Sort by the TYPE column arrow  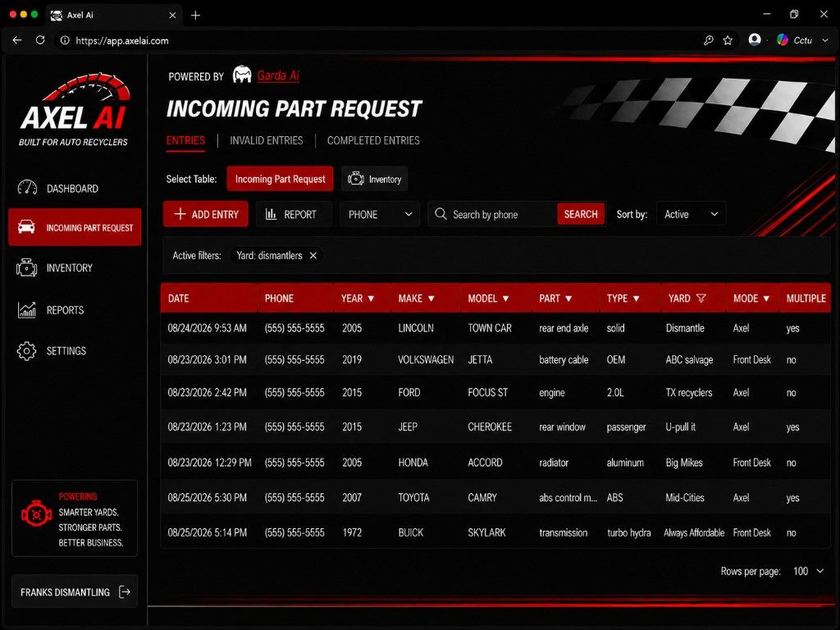pyautogui.click(x=636, y=298)
